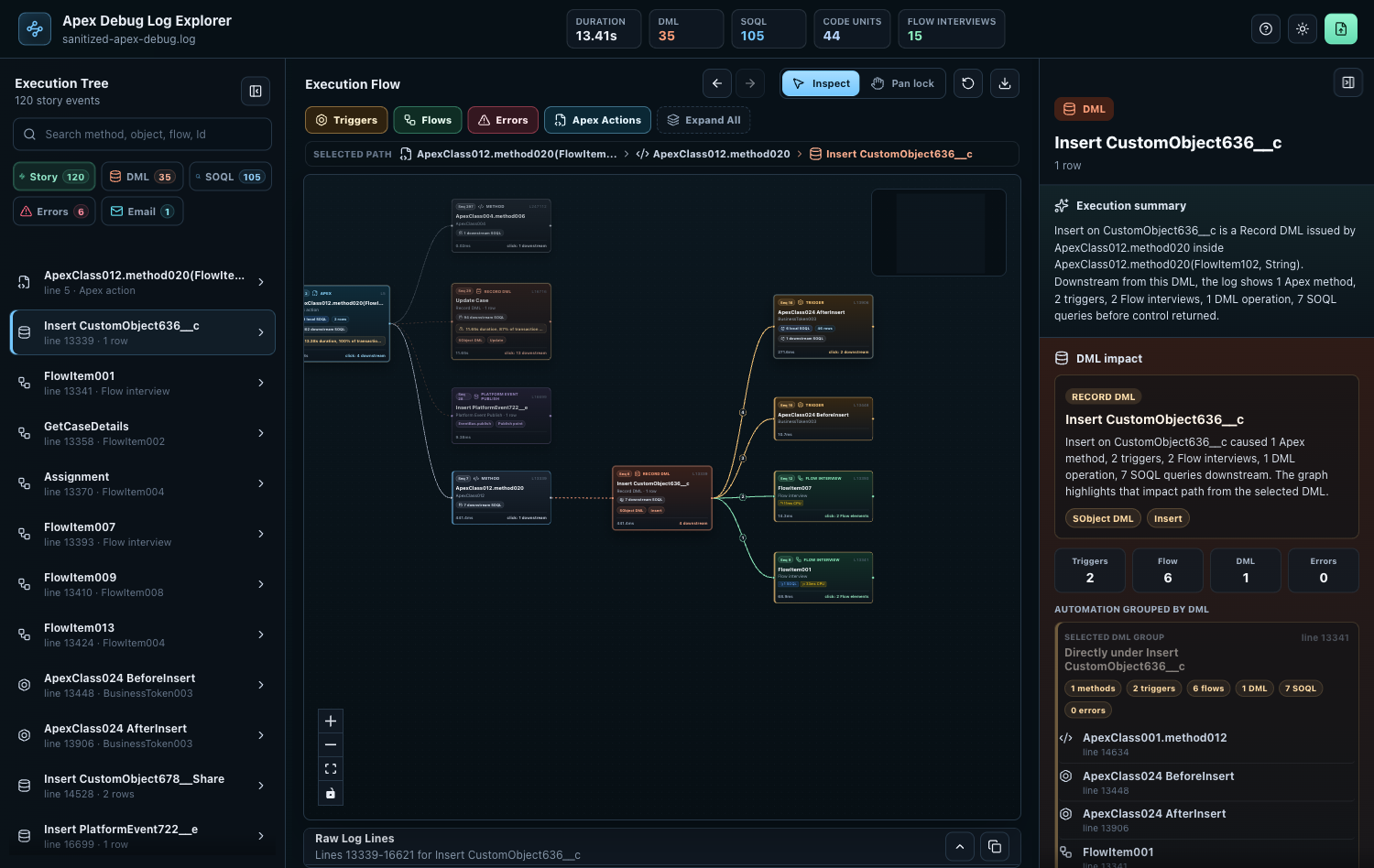Toggle the Flows filter
Screen dimensions: 1374x868
(x=428, y=120)
